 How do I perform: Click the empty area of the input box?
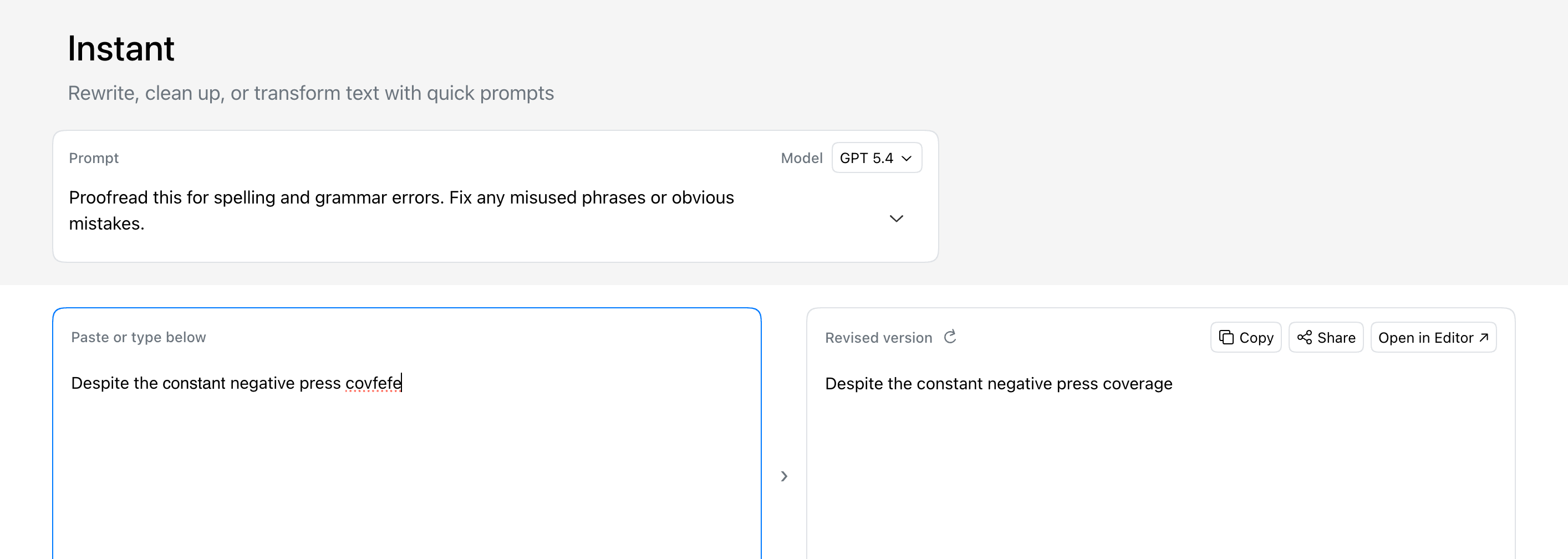pyautogui.click(x=406, y=481)
